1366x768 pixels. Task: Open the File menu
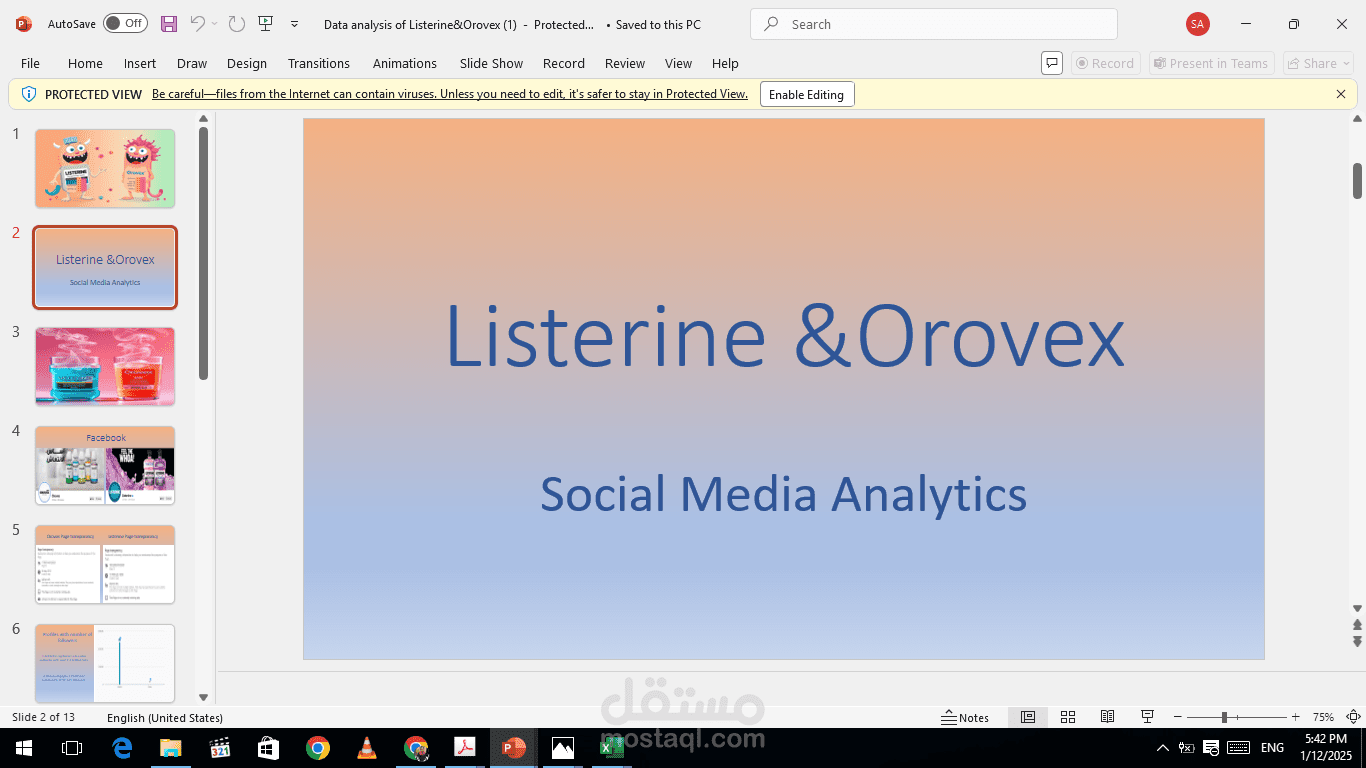(30, 63)
